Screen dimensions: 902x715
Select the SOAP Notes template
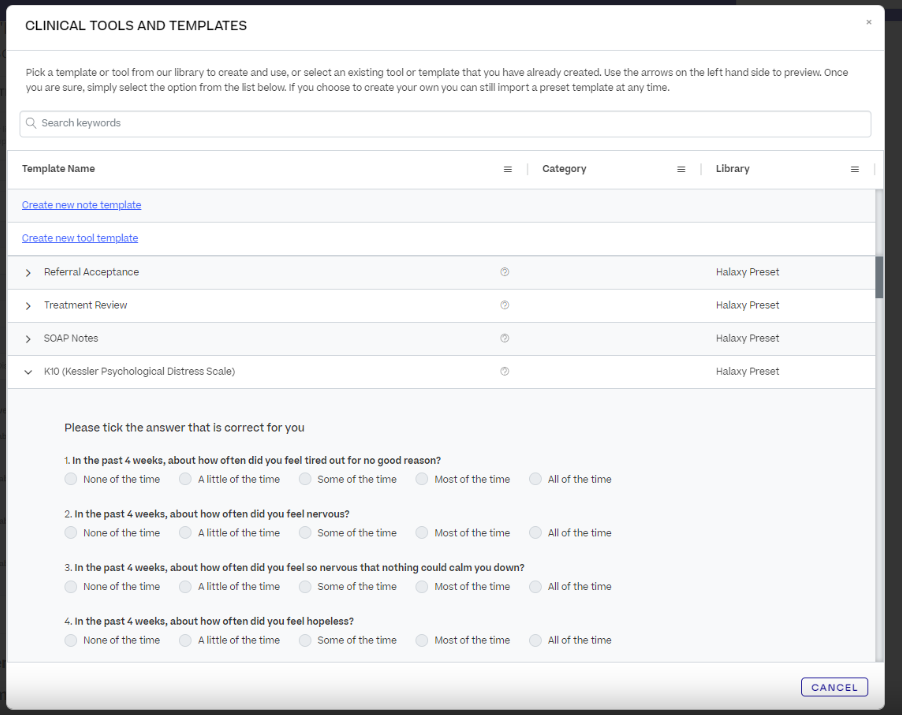(x=71, y=338)
